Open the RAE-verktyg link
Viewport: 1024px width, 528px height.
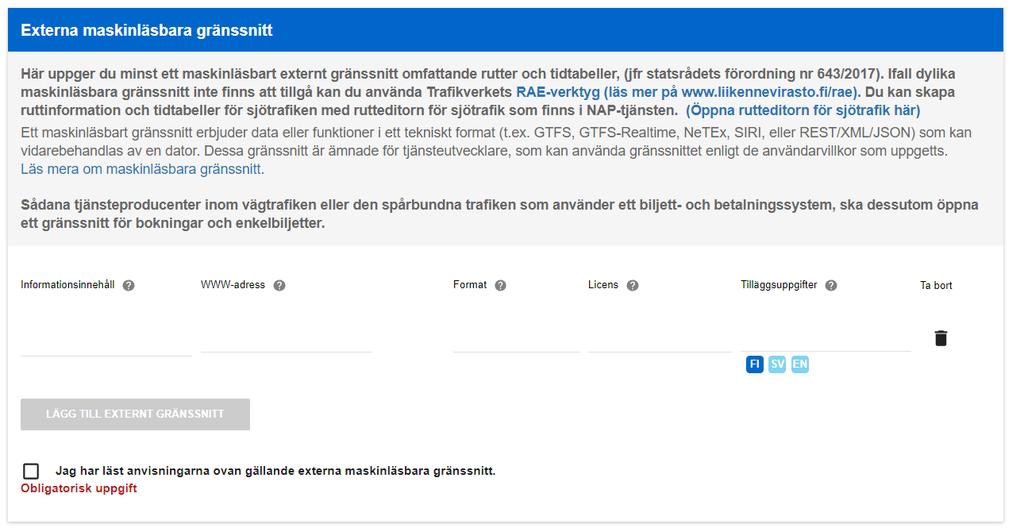[x=688, y=92]
